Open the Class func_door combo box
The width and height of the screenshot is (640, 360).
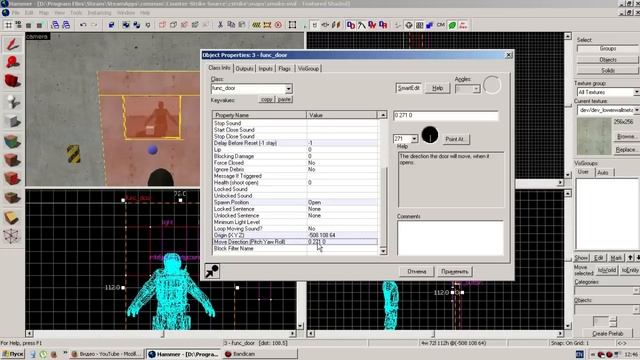(x=288, y=89)
